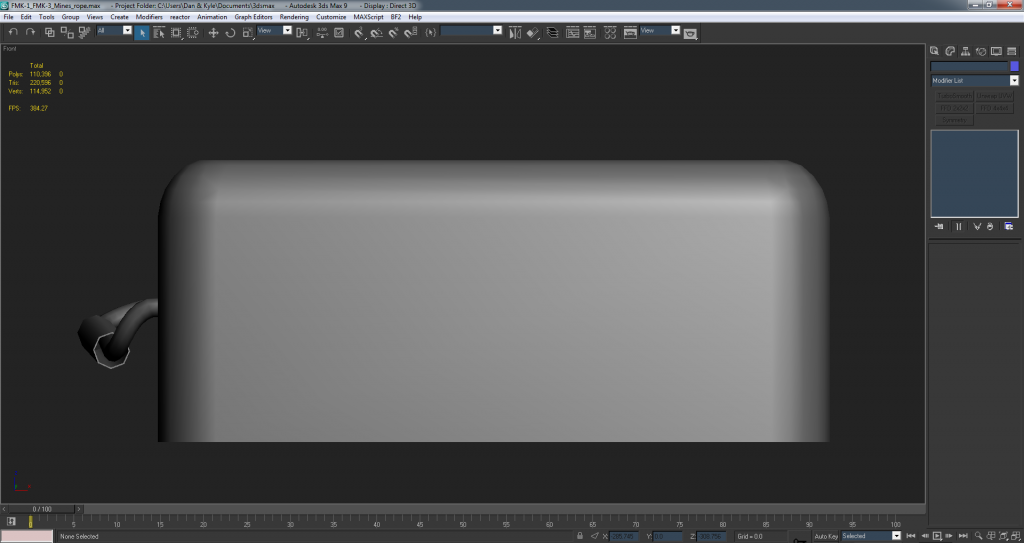Choose the Select and Move tool
The image size is (1024, 543).
click(213, 32)
